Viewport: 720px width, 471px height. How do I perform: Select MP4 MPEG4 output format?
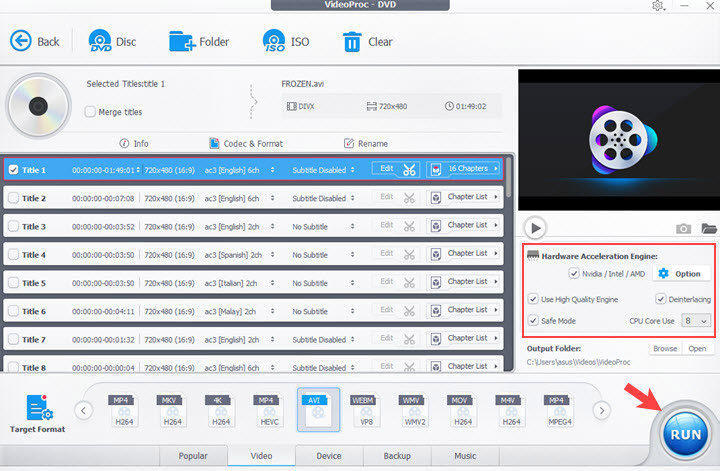pos(560,410)
